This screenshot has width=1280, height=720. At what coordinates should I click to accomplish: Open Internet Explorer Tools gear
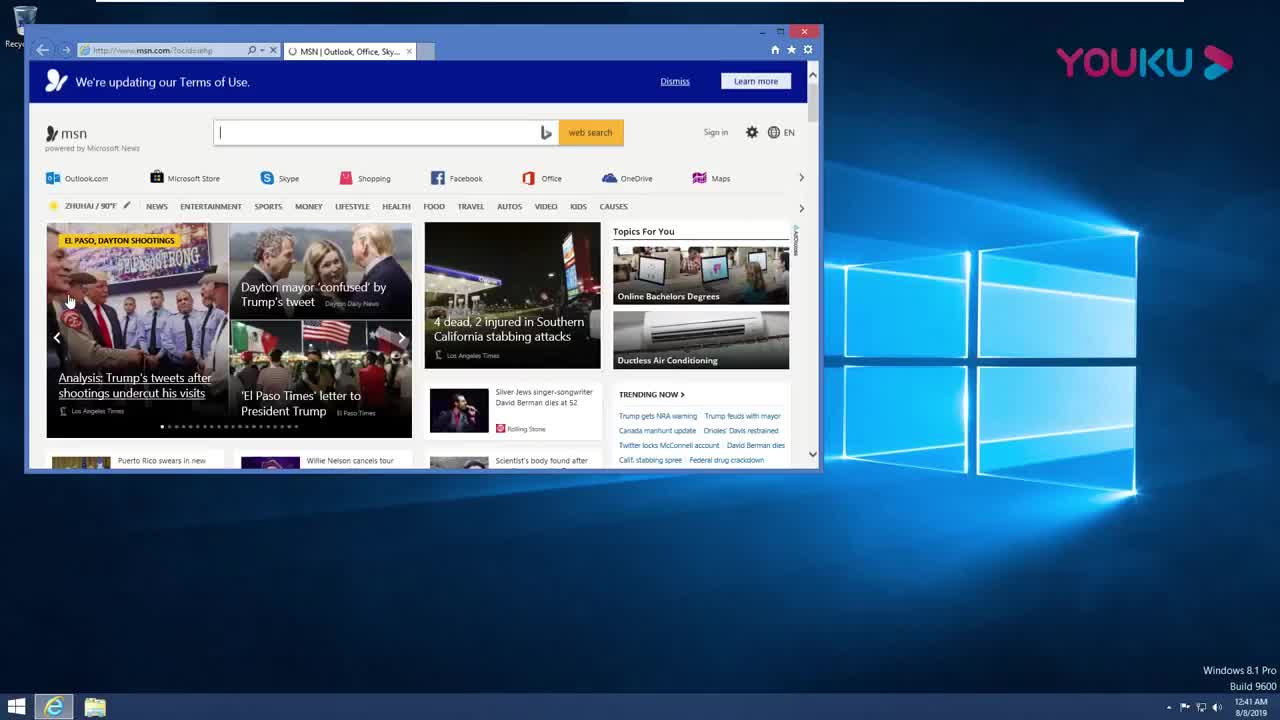[x=808, y=50]
